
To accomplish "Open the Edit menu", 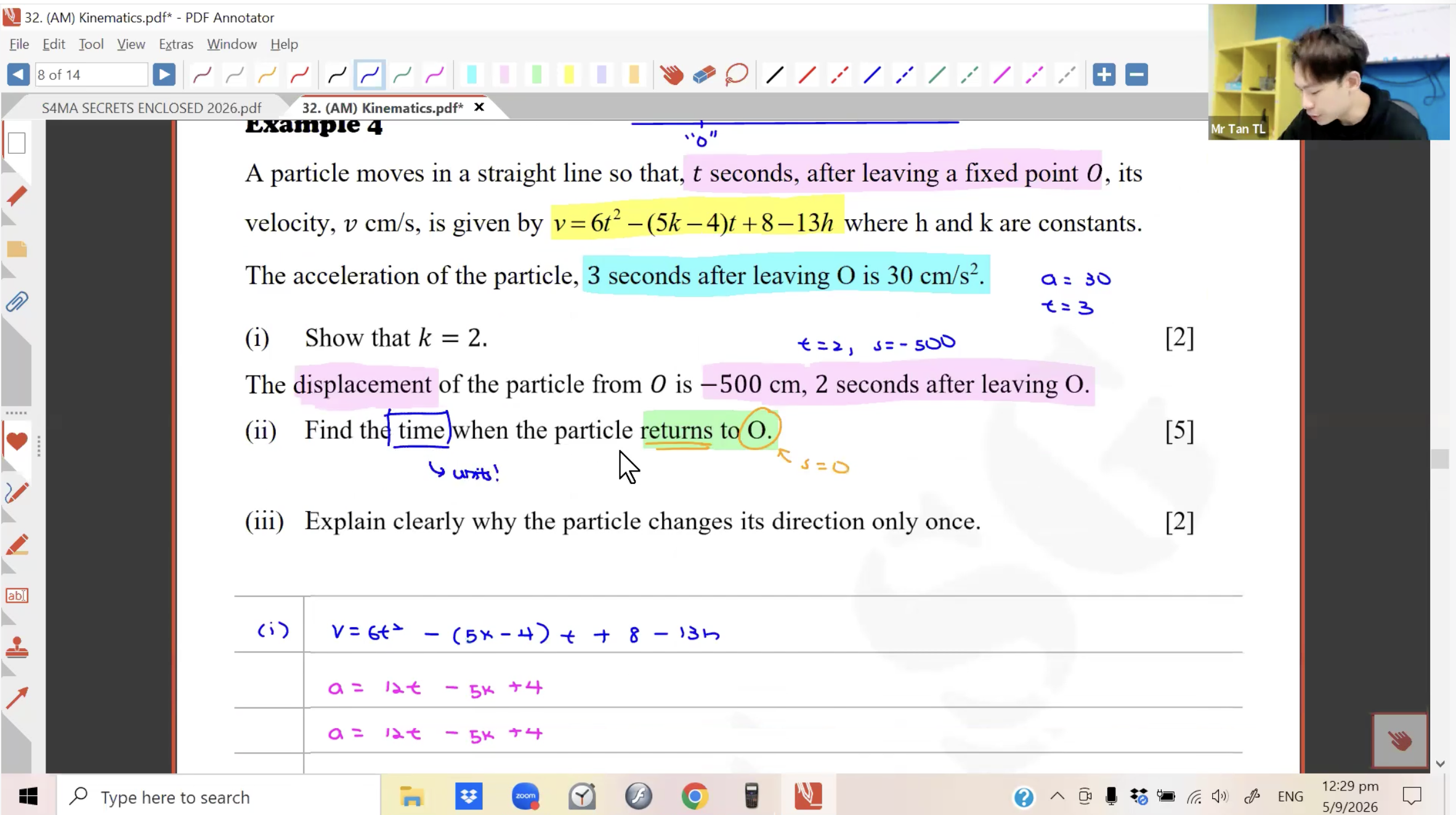I will click(54, 44).
